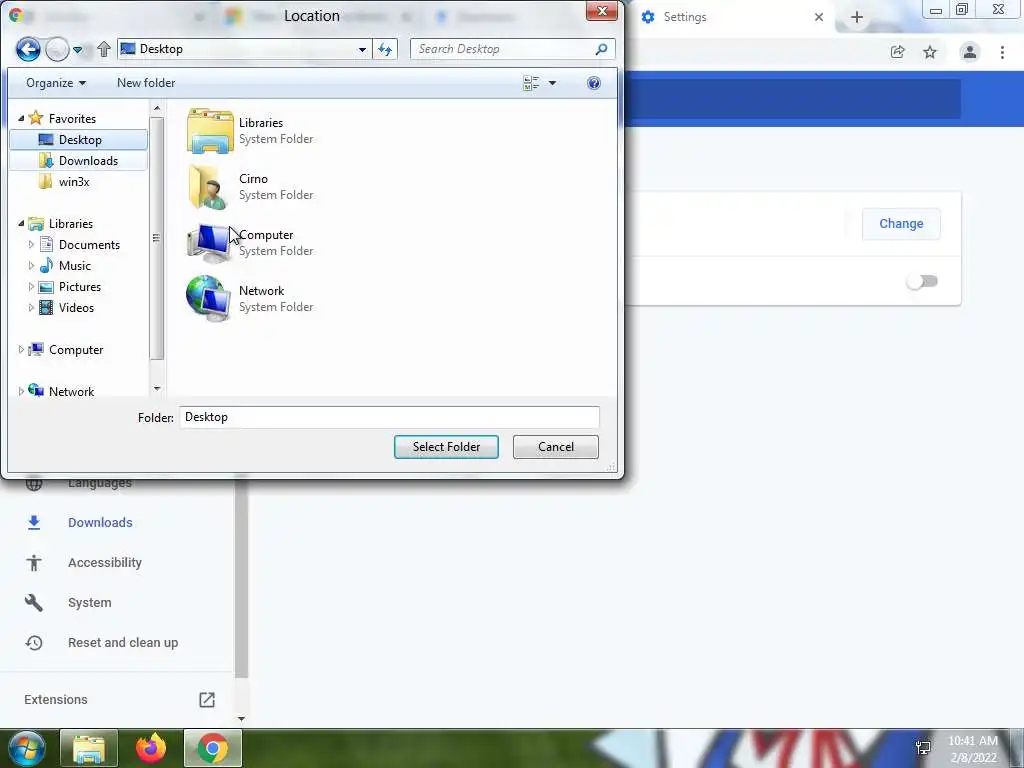Select Network system folder icon in list
Viewport: 1024px width, 768px height.
point(210,299)
